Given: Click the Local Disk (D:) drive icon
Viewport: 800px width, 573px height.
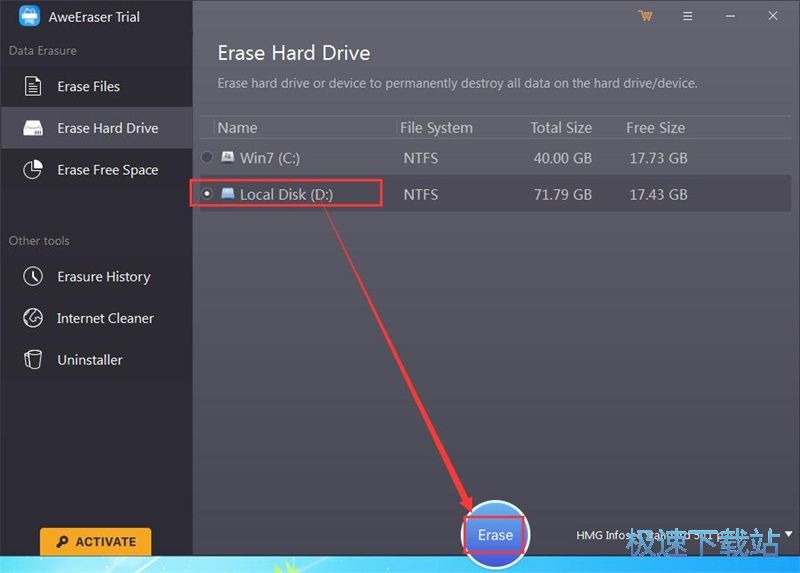Looking at the screenshot, I should tap(228, 193).
